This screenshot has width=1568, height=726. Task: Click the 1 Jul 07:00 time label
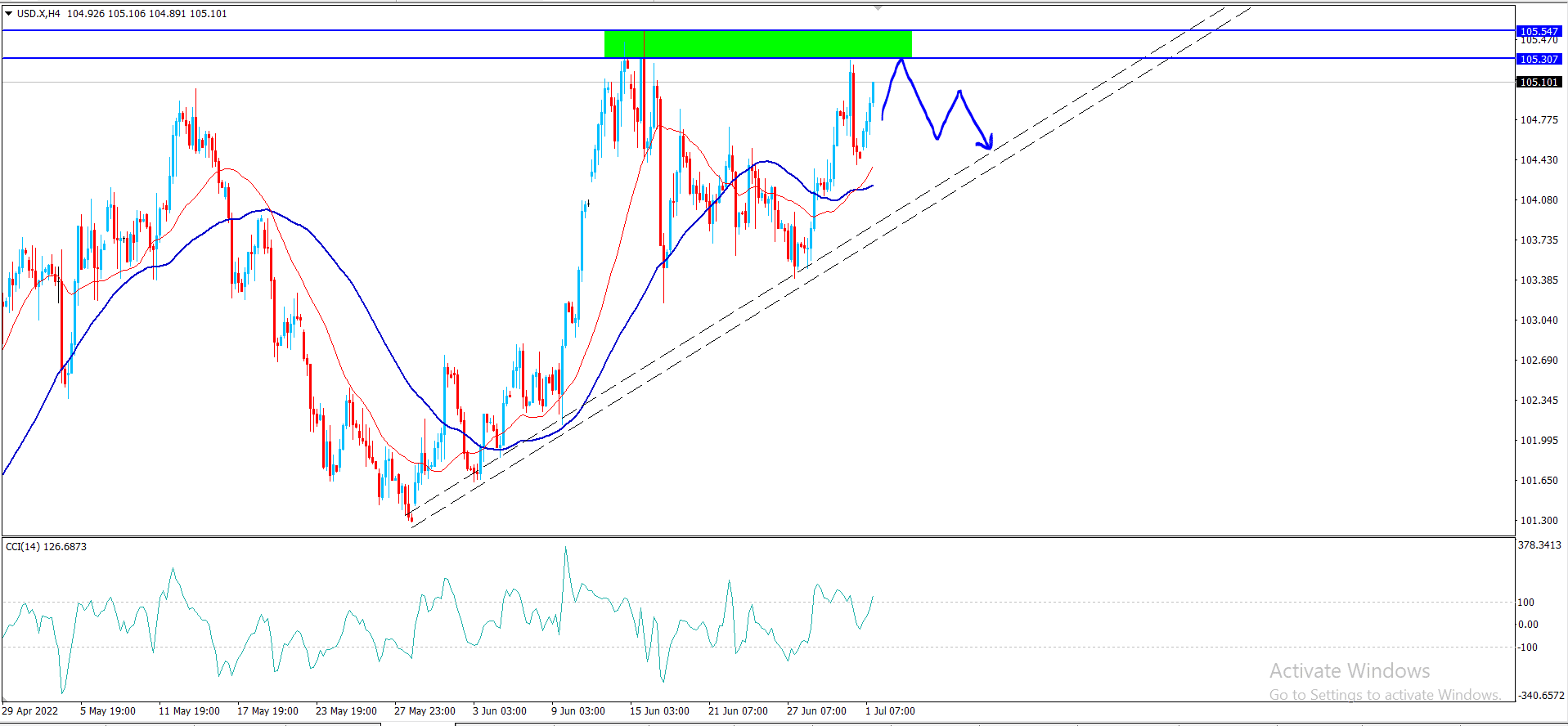point(890,711)
